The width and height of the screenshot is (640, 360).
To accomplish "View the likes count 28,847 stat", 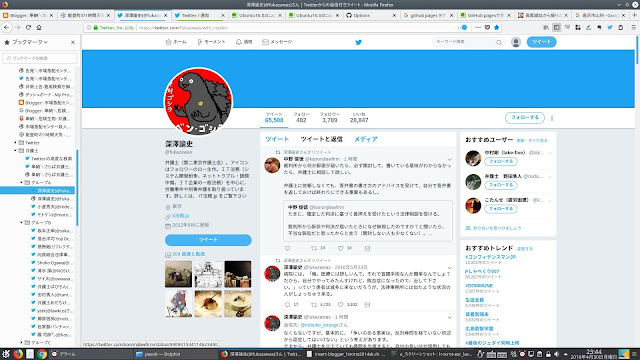I will 359,118.
